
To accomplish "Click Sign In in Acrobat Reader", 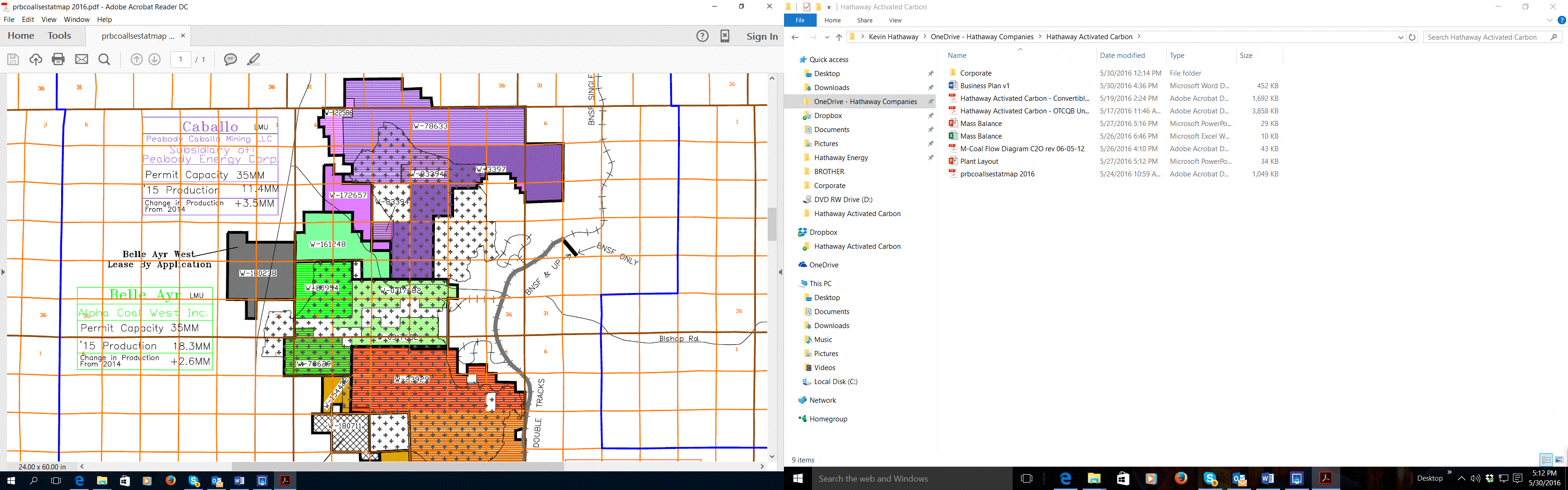I will tap(762, 36).
